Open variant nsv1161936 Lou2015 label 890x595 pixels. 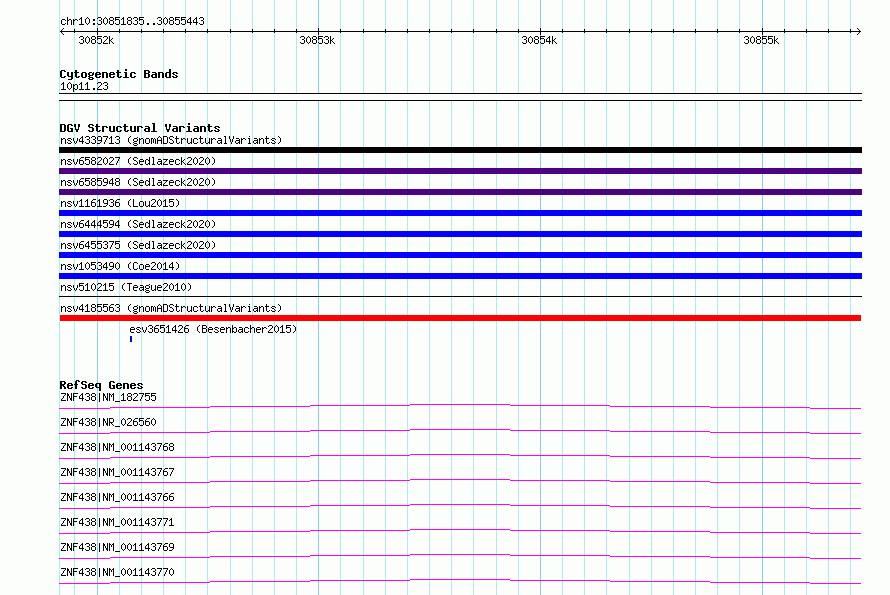[120, 203]
